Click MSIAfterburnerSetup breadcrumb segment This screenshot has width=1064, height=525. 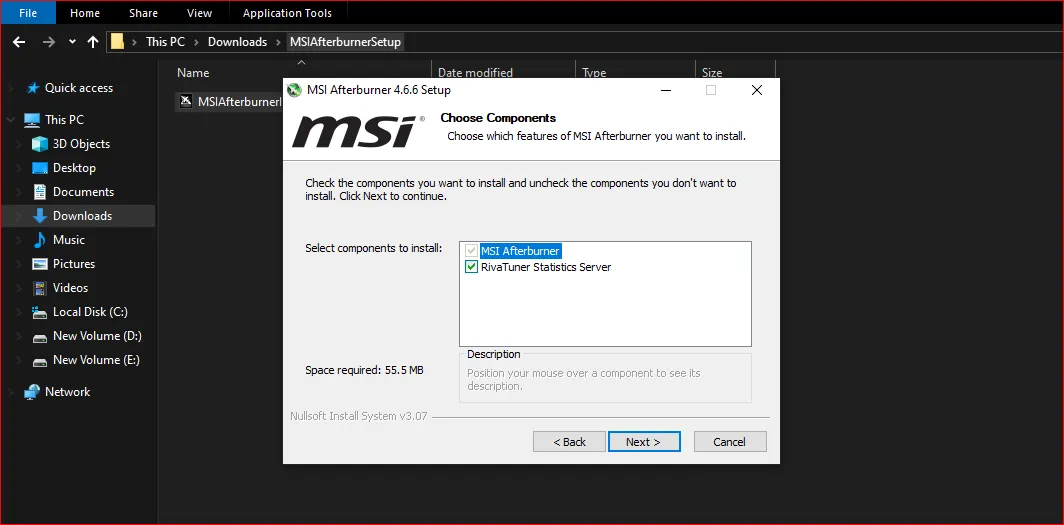click(345, 42)
